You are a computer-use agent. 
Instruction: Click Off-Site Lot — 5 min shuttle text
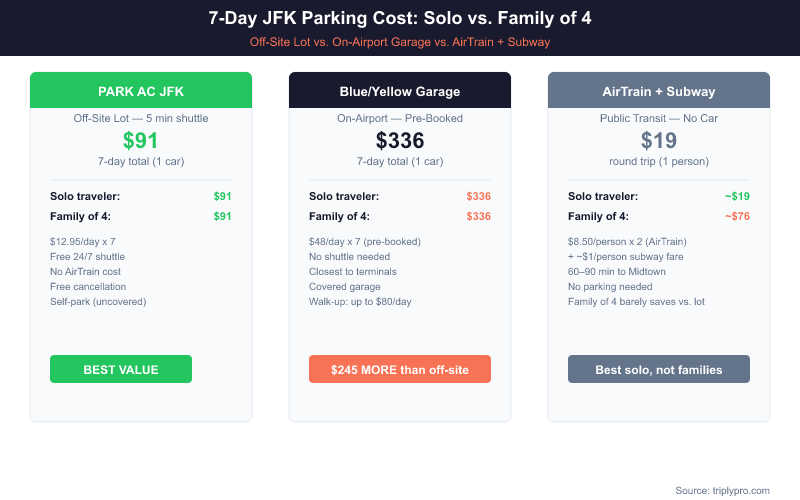[140, 118]
